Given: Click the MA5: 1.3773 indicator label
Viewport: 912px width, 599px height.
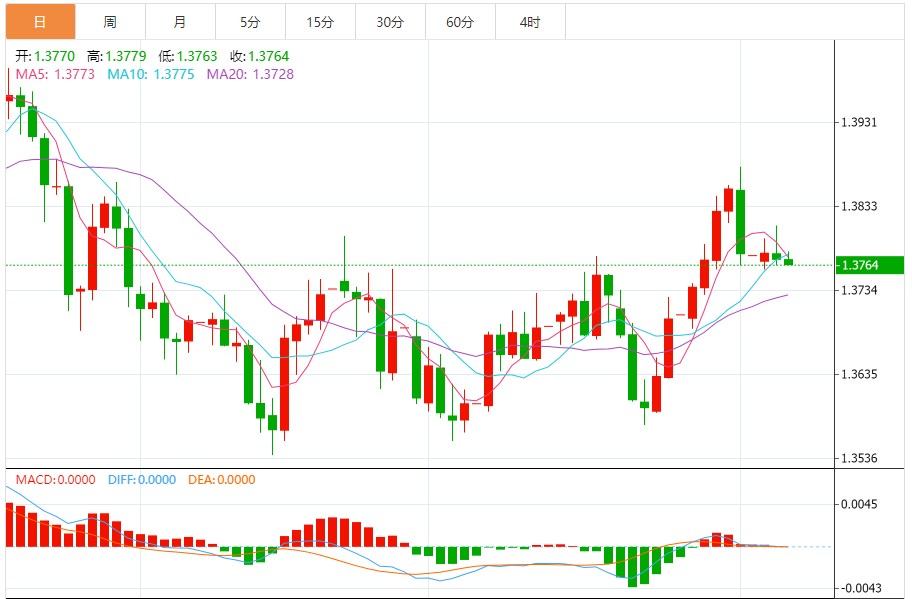Looking at the screenshot, I should 55,74.
